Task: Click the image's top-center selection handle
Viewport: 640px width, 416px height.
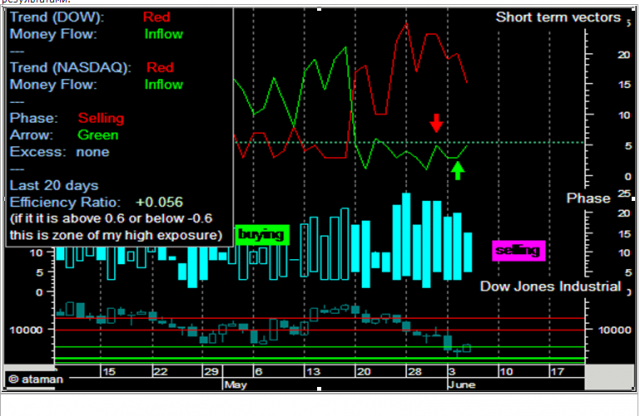Action: point(319,9)
